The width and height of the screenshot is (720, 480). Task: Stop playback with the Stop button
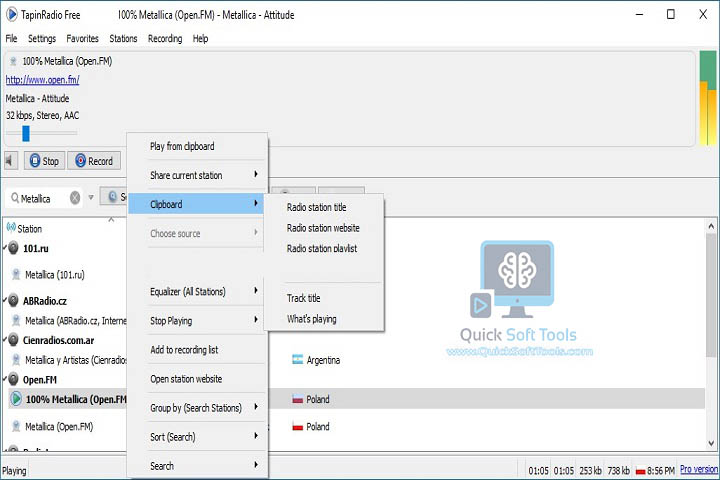coord(45,161)
